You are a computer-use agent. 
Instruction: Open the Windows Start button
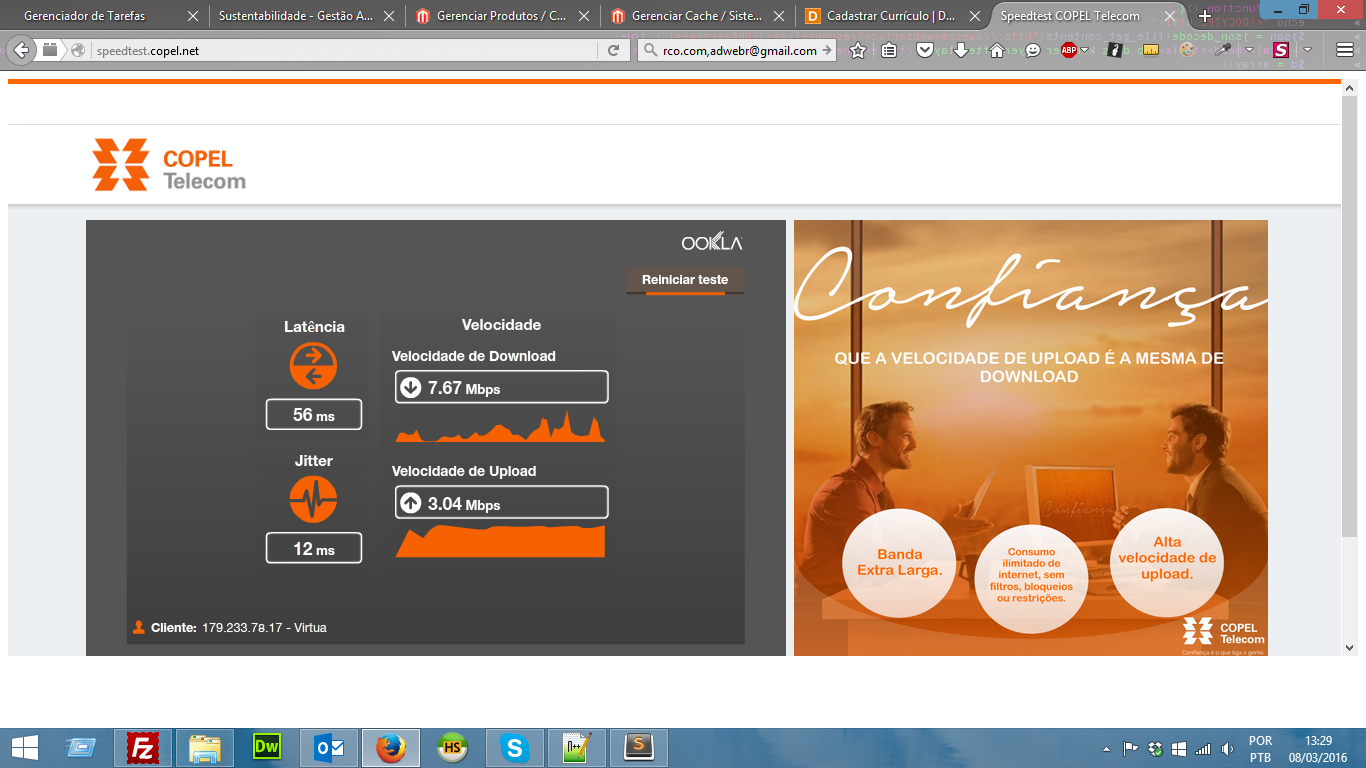(25, 747)
